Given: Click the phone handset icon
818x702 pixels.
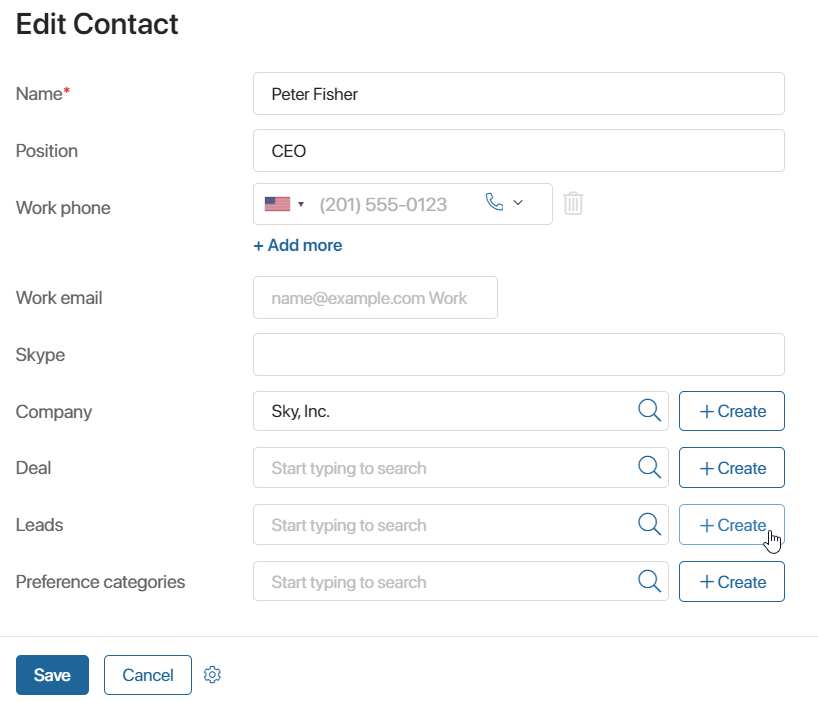Looking at the screenshot, I should [x=494, y=202].
